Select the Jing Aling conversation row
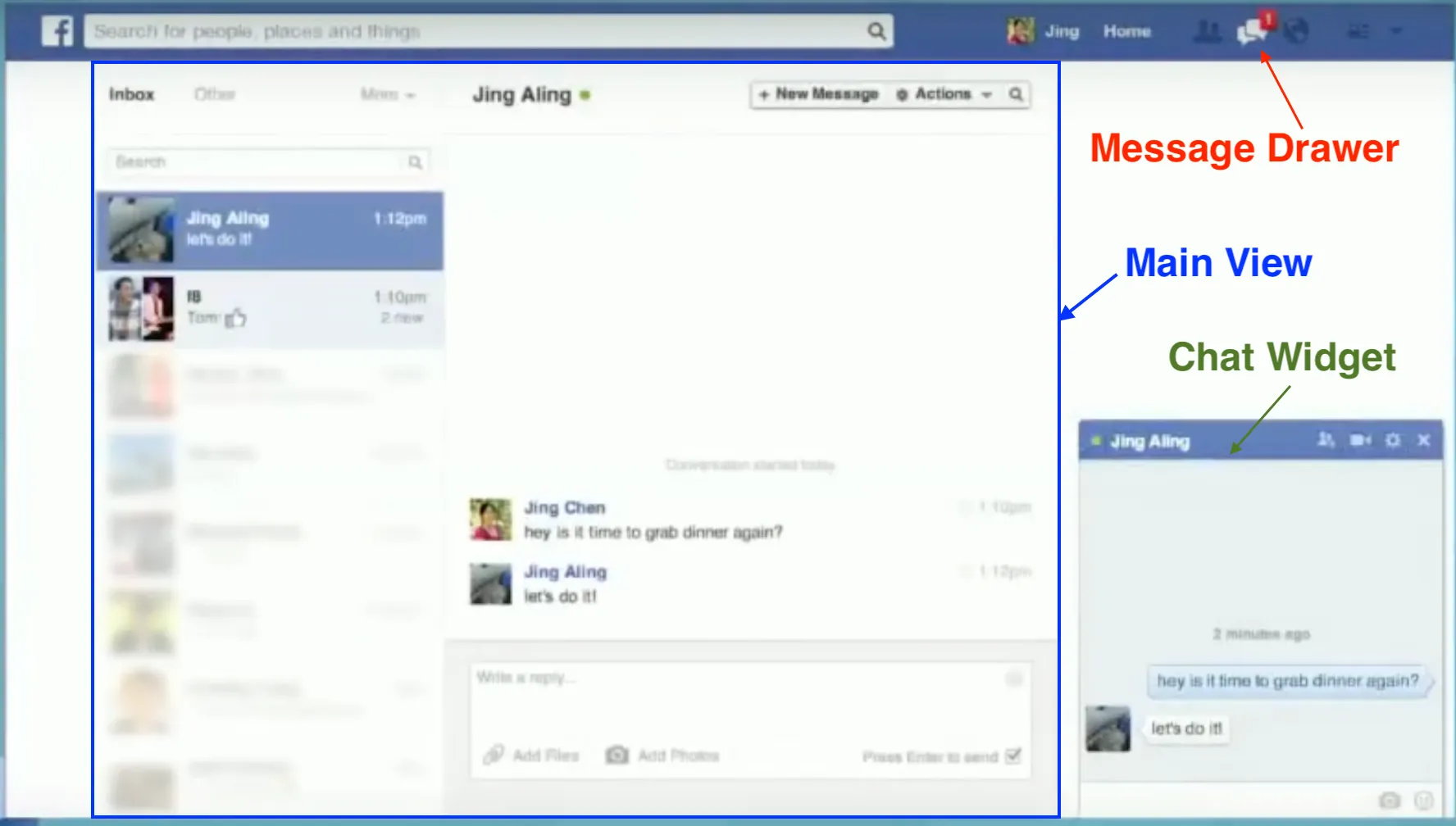Screen dimensions: 1456x826 (271, 230)
